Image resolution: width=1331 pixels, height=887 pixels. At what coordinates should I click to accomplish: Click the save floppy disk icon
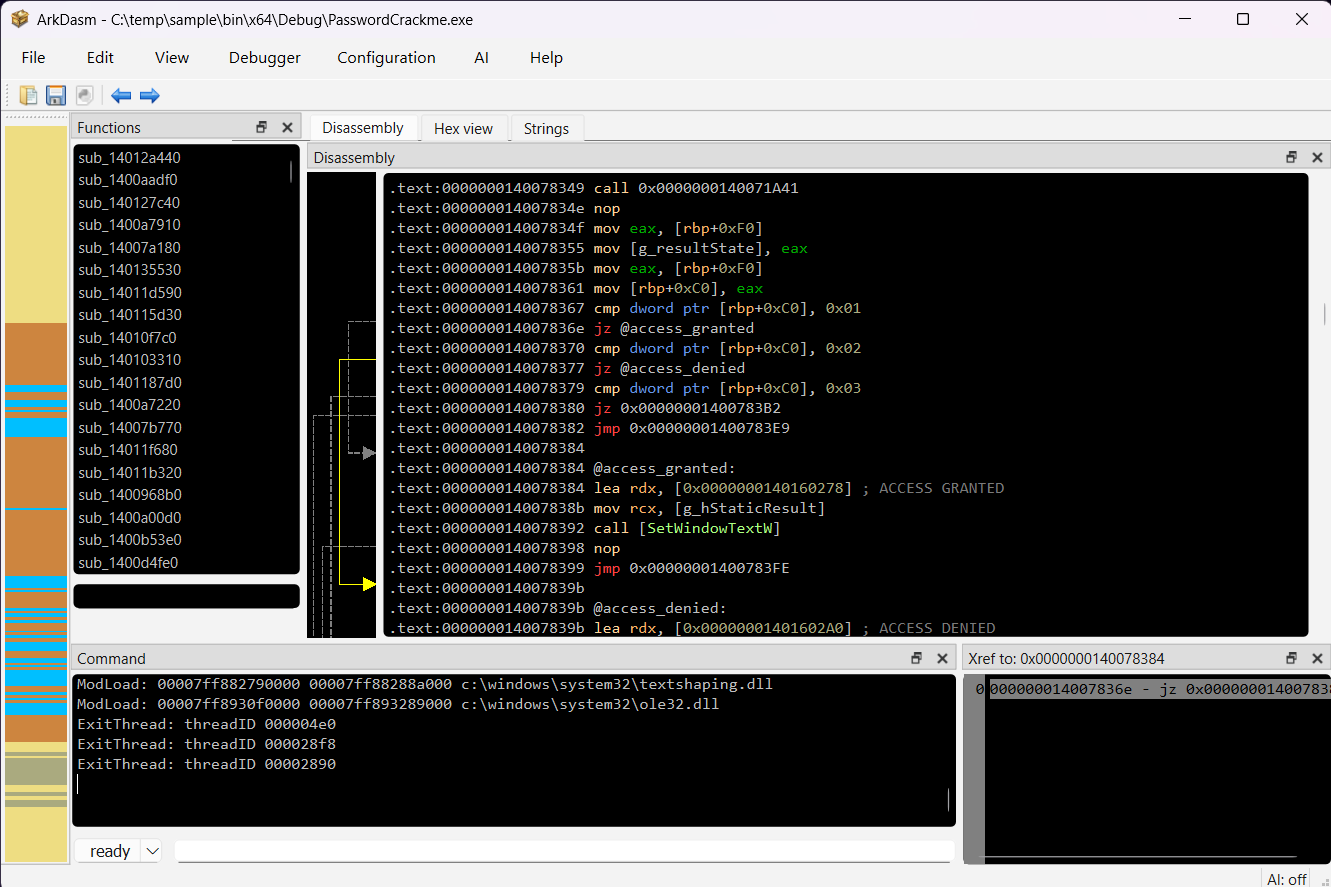coord(56,95)
